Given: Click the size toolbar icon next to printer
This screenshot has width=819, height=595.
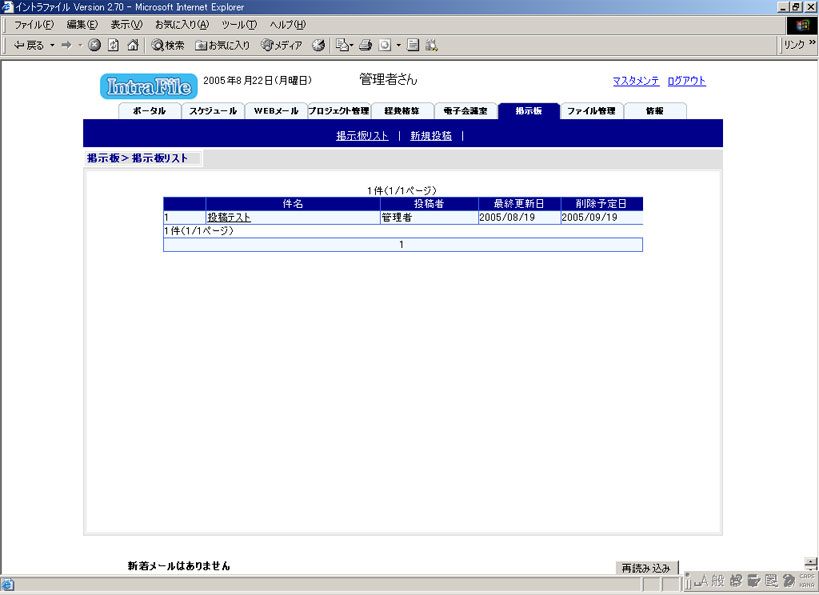Looking at the screenshot, I should [384, 45].
